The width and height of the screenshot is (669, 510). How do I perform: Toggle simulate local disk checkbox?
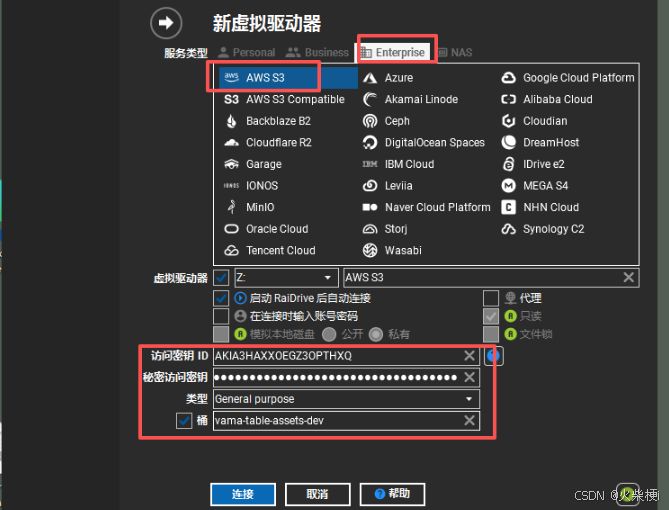[221, 334]
